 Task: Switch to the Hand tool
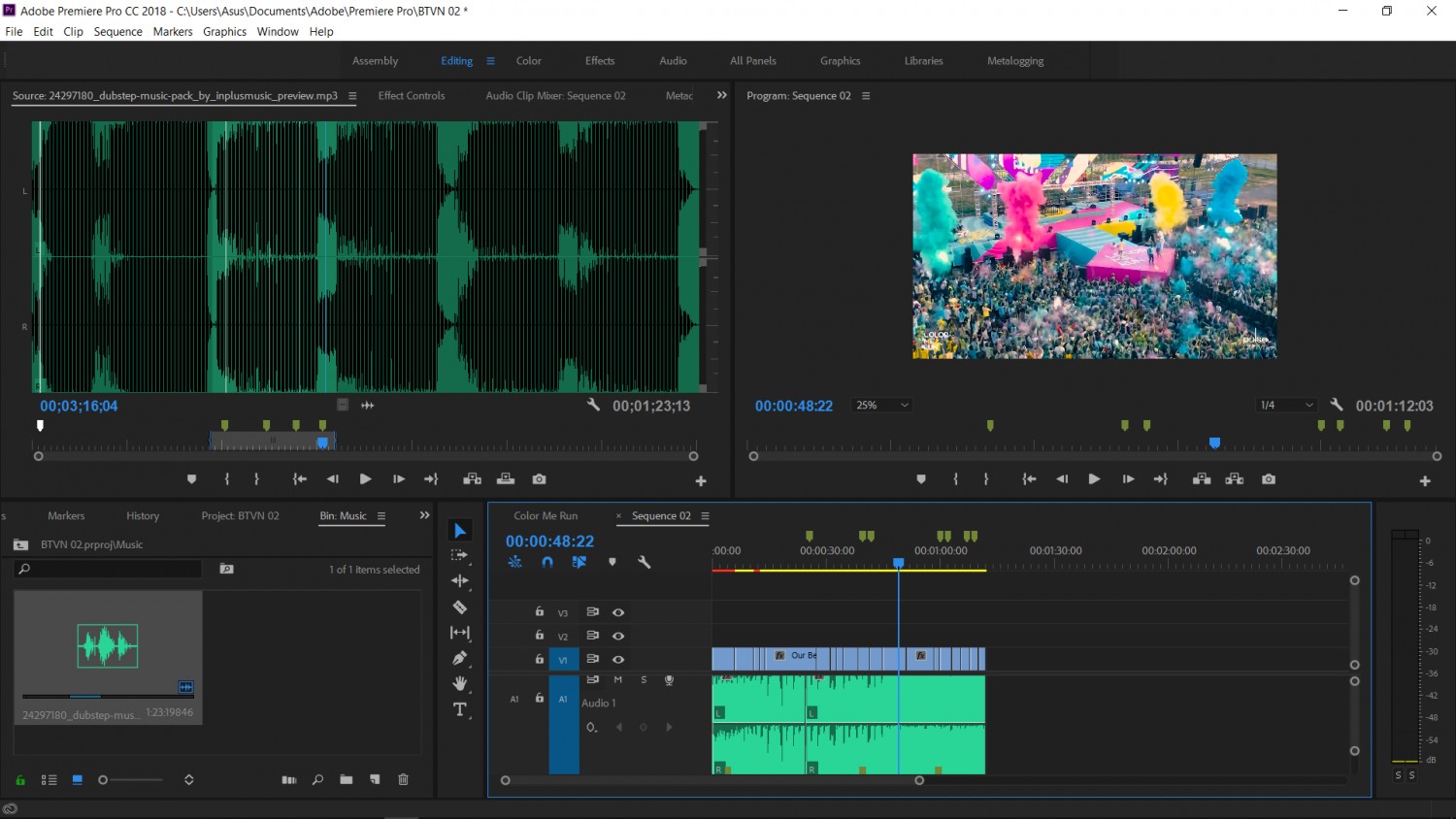460,683
